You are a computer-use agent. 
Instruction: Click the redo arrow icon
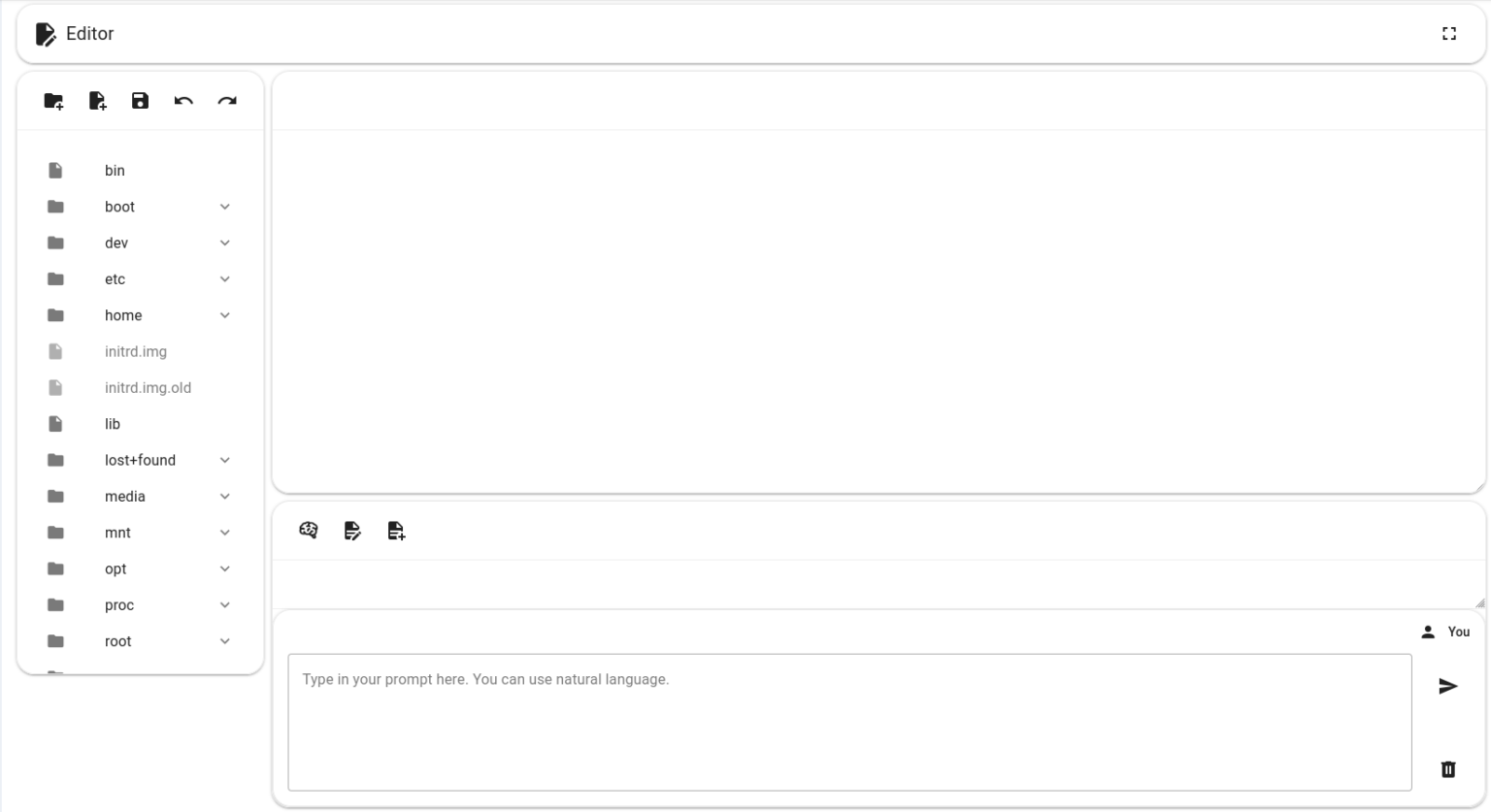click(x=227, y=101)
